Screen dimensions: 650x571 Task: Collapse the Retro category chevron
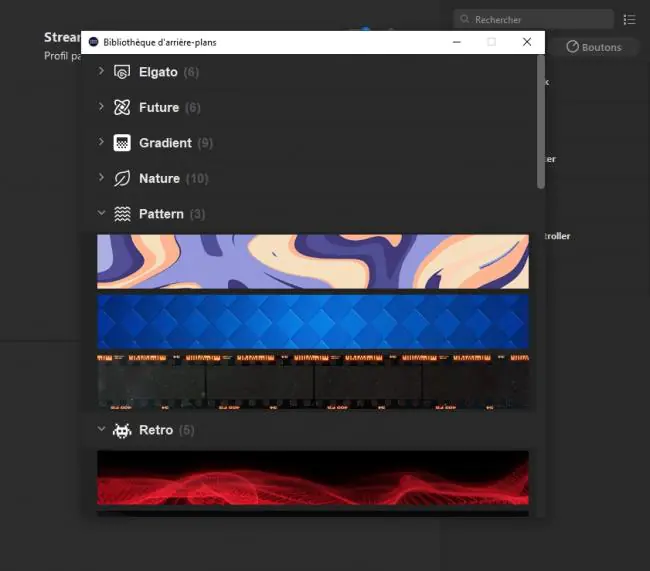[x=101, y=429]
